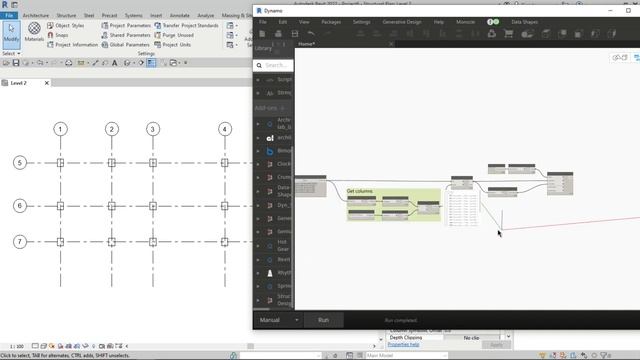Click the green notification badge in Dynamo menu bar
This screenshot has height=360, width=640.
(x=496, y=22)
